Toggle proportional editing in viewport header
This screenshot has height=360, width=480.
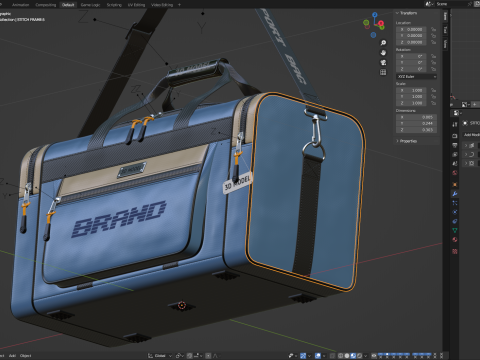[x=208, y=356]
